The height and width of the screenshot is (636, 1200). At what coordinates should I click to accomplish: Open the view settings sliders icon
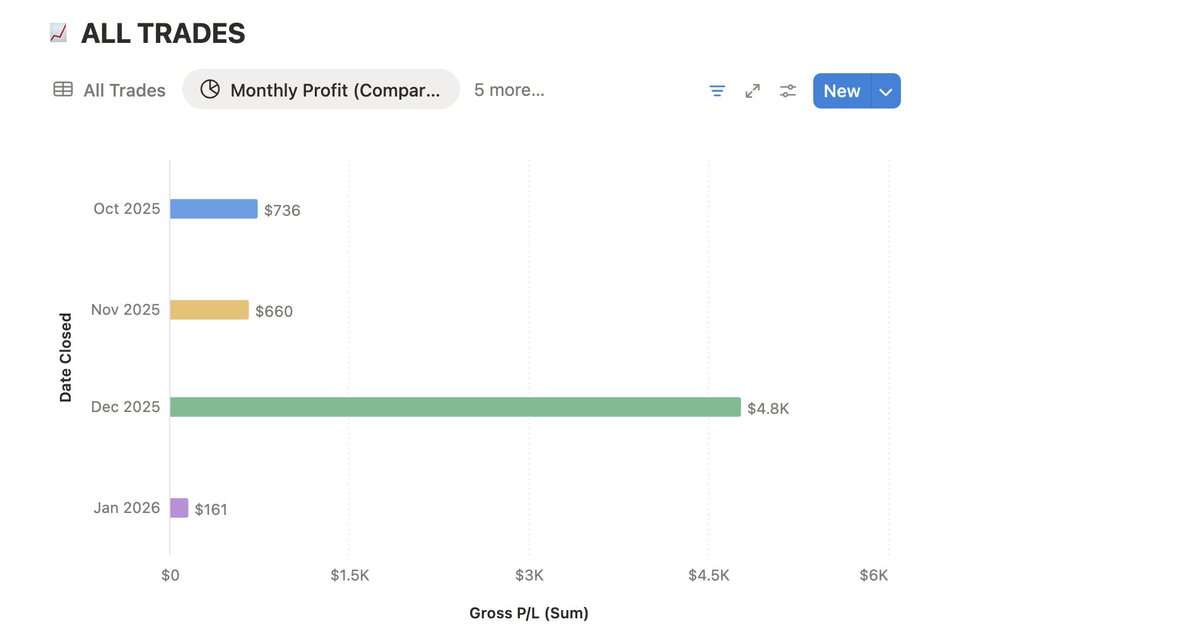click(788, 90)
